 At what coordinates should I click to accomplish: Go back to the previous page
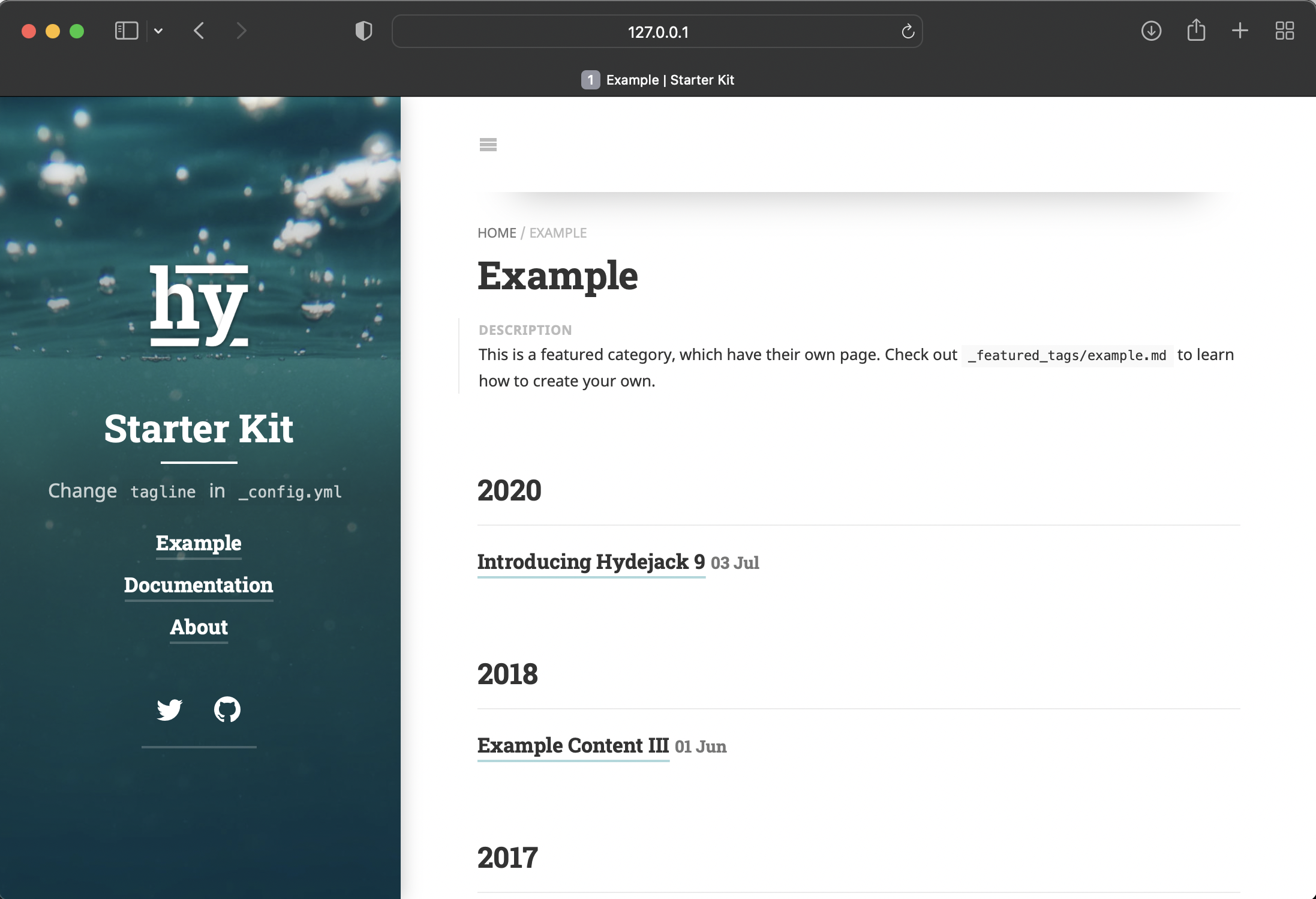coord(199,31)
